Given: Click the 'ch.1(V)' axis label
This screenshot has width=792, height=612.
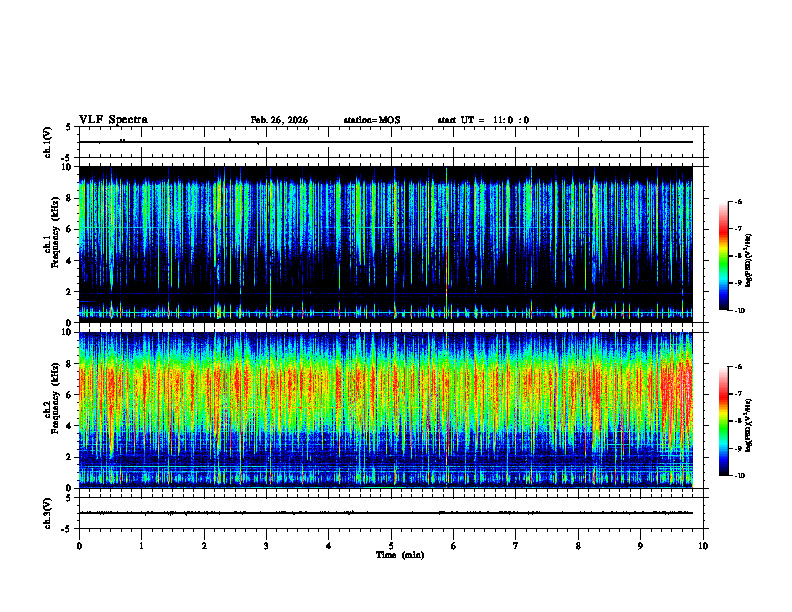Looking at the screenshot, I should [48, 142].
